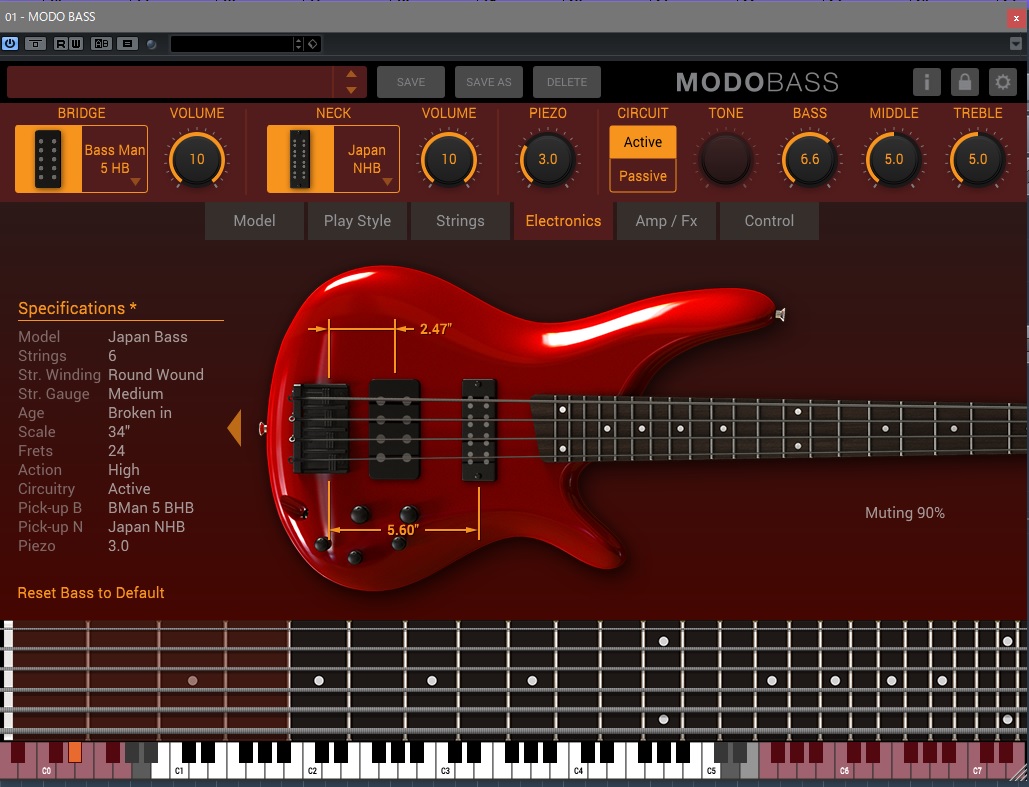Click Reset Bass to Default link
The width and height of the screenshot is (1029, 787).
click(x=91, y=593)
